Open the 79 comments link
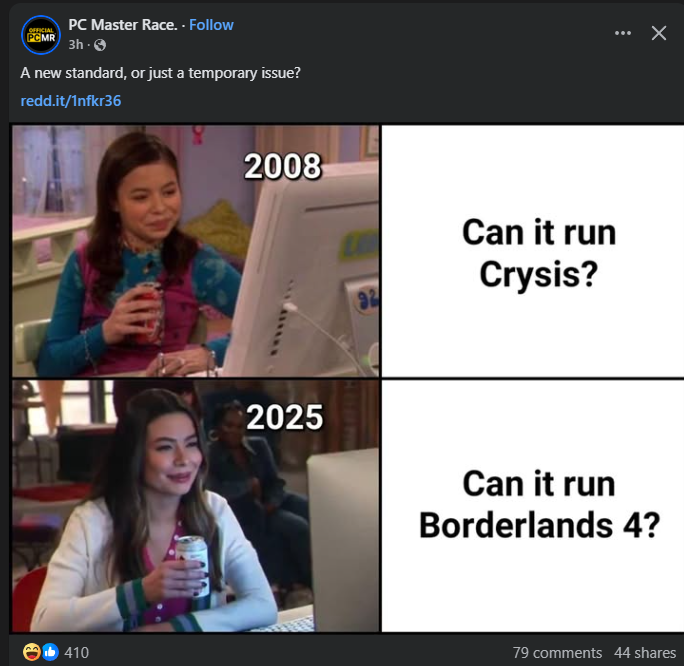The image size is (684, 666). pyautogui.click(x=557, y=652)
